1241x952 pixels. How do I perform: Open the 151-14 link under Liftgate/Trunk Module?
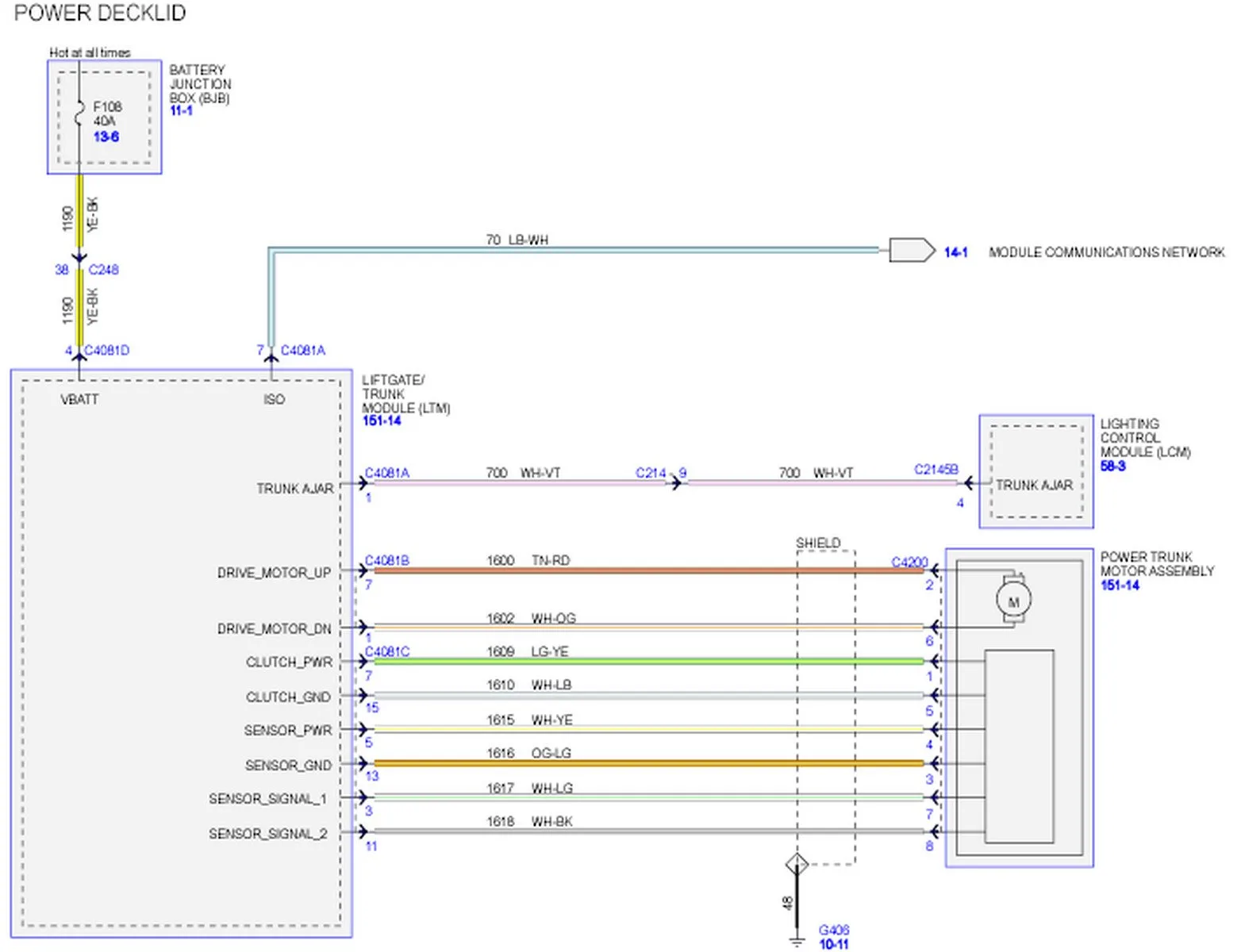click(x=382, y=421)
